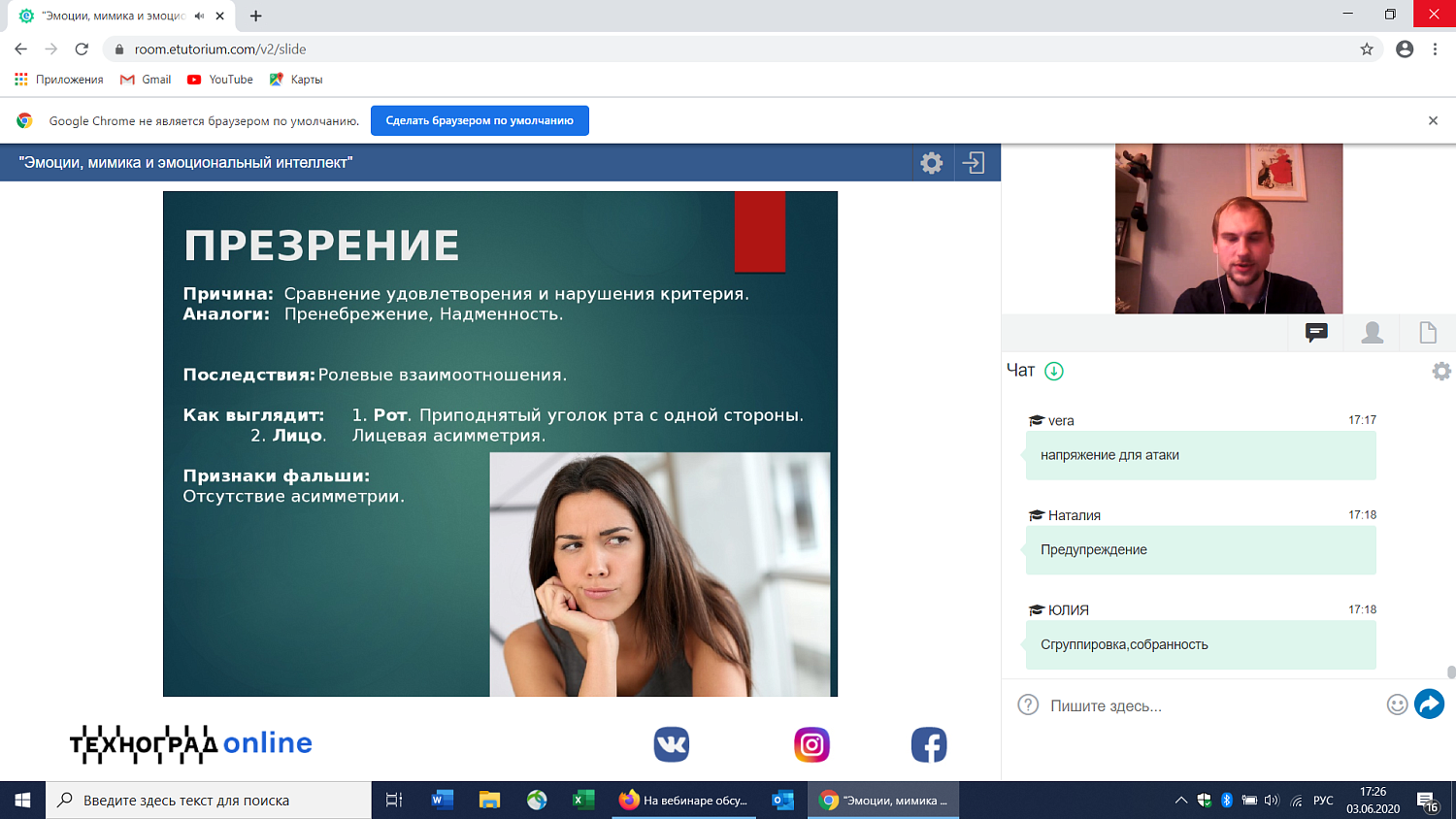Click the chat download arrow icon
The image size is (1456, 819).
pos(1054,371)
